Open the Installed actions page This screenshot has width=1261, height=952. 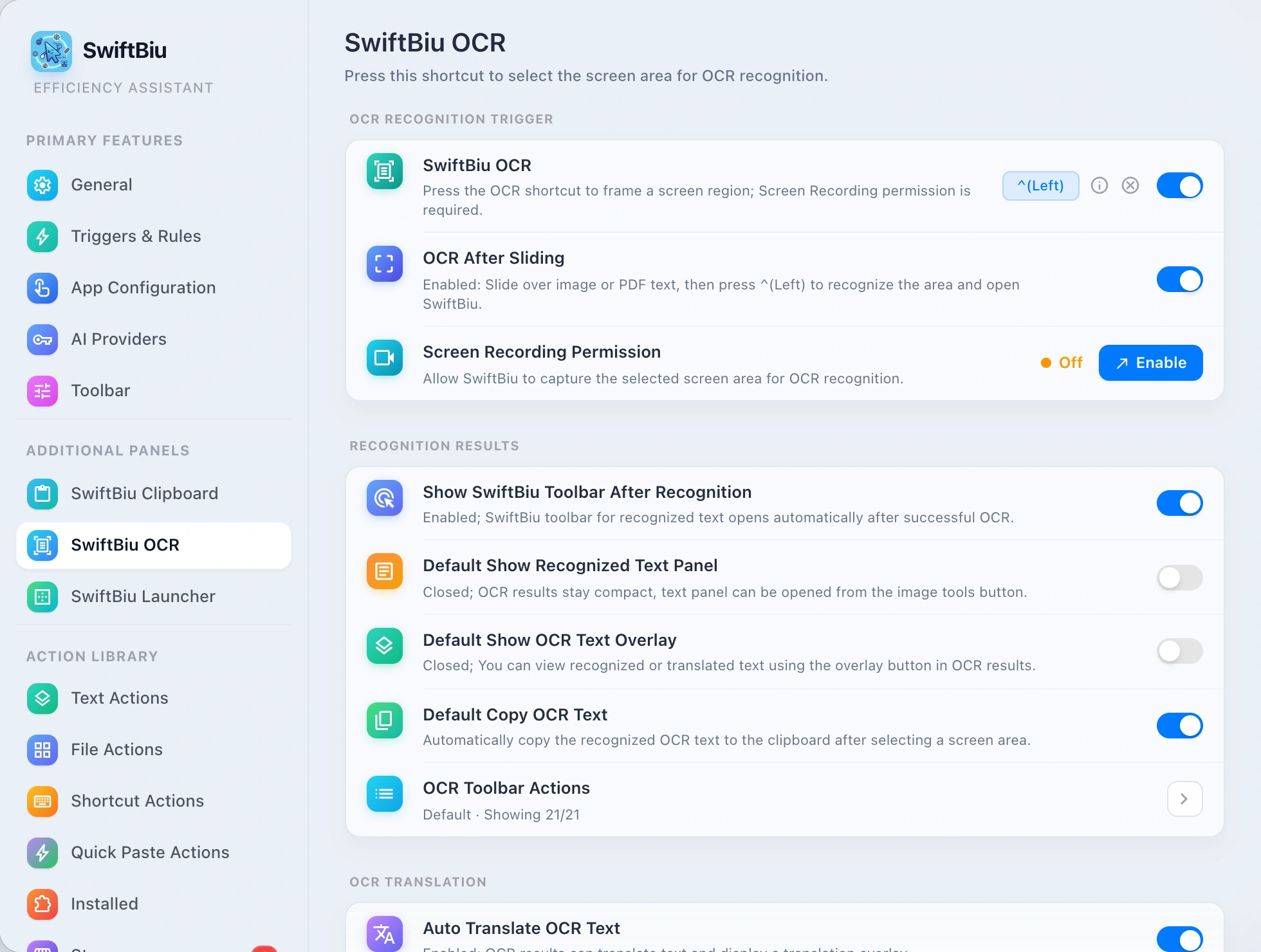154,904
